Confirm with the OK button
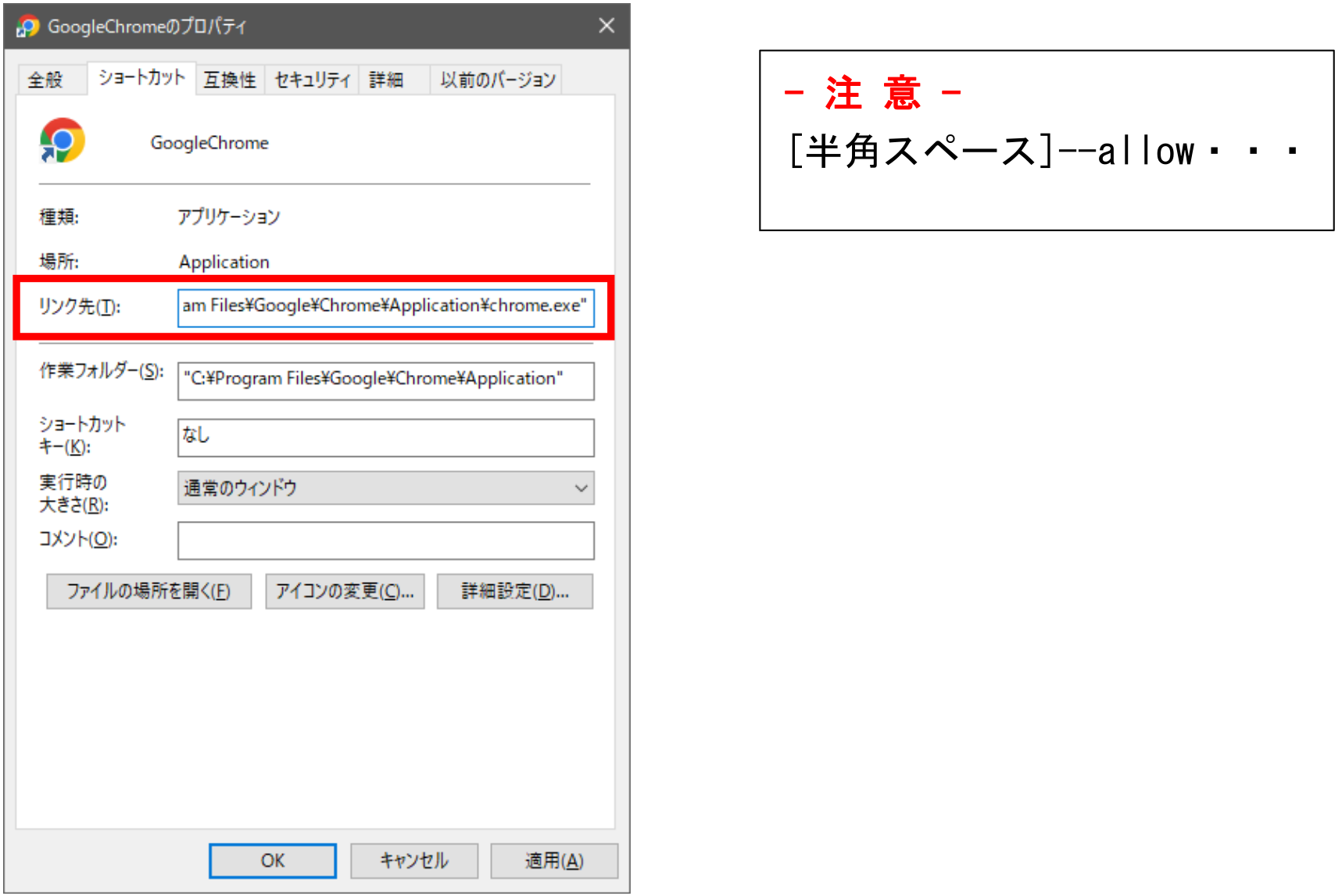This screenshot has height=896, width=1342. [273, 861]
